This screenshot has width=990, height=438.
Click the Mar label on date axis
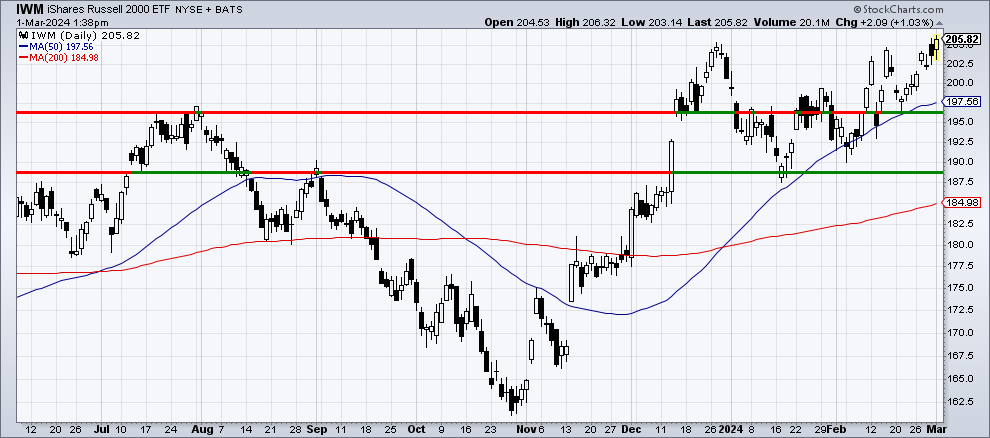pyautogui.click(x=934, y=429)
